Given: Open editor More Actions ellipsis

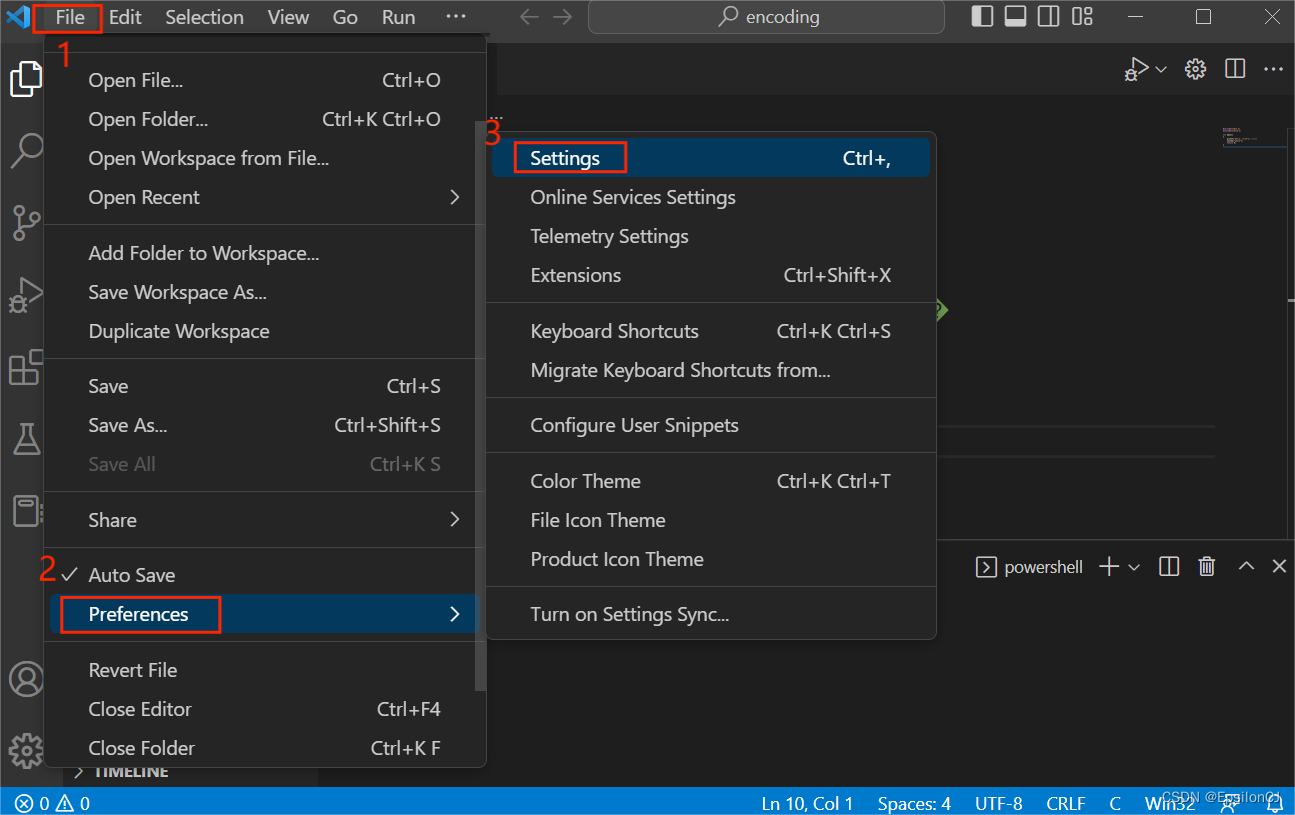Looking at the screenshot, I should 1273,68.
